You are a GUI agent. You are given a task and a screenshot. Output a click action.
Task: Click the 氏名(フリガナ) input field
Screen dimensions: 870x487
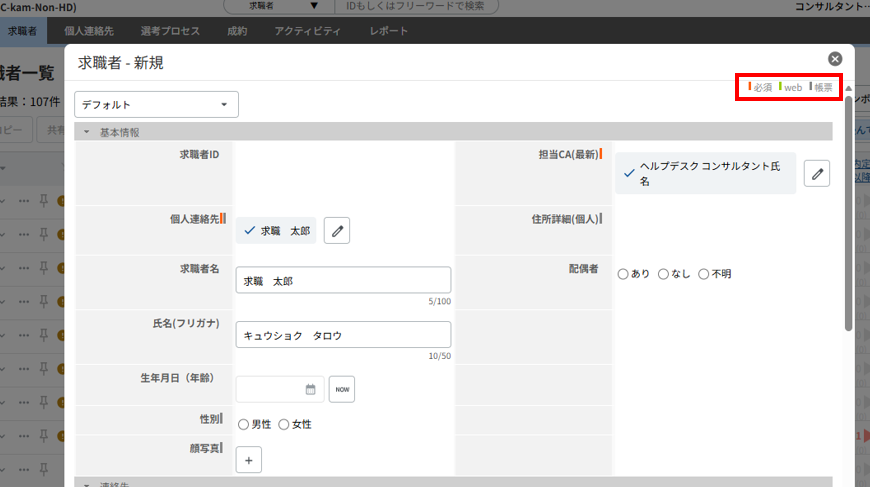343,335
